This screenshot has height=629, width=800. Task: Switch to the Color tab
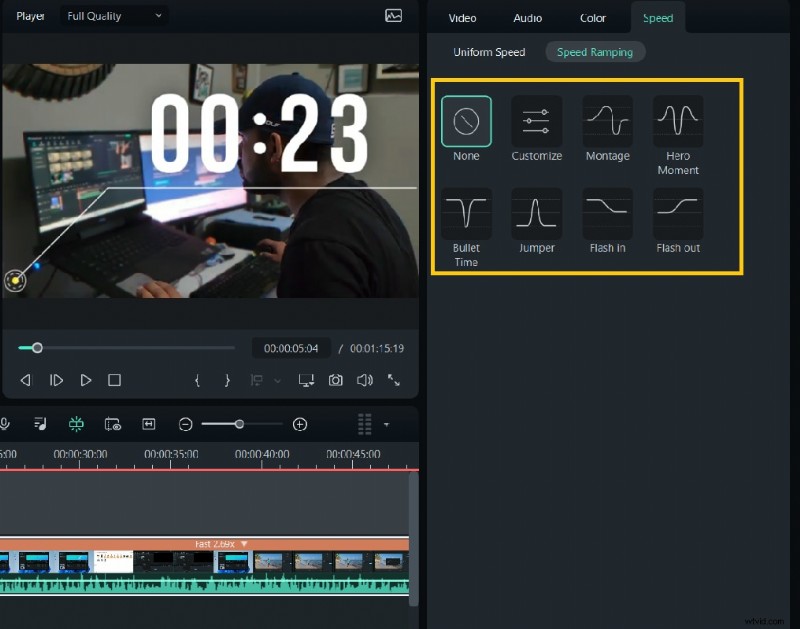pos(592,17)
